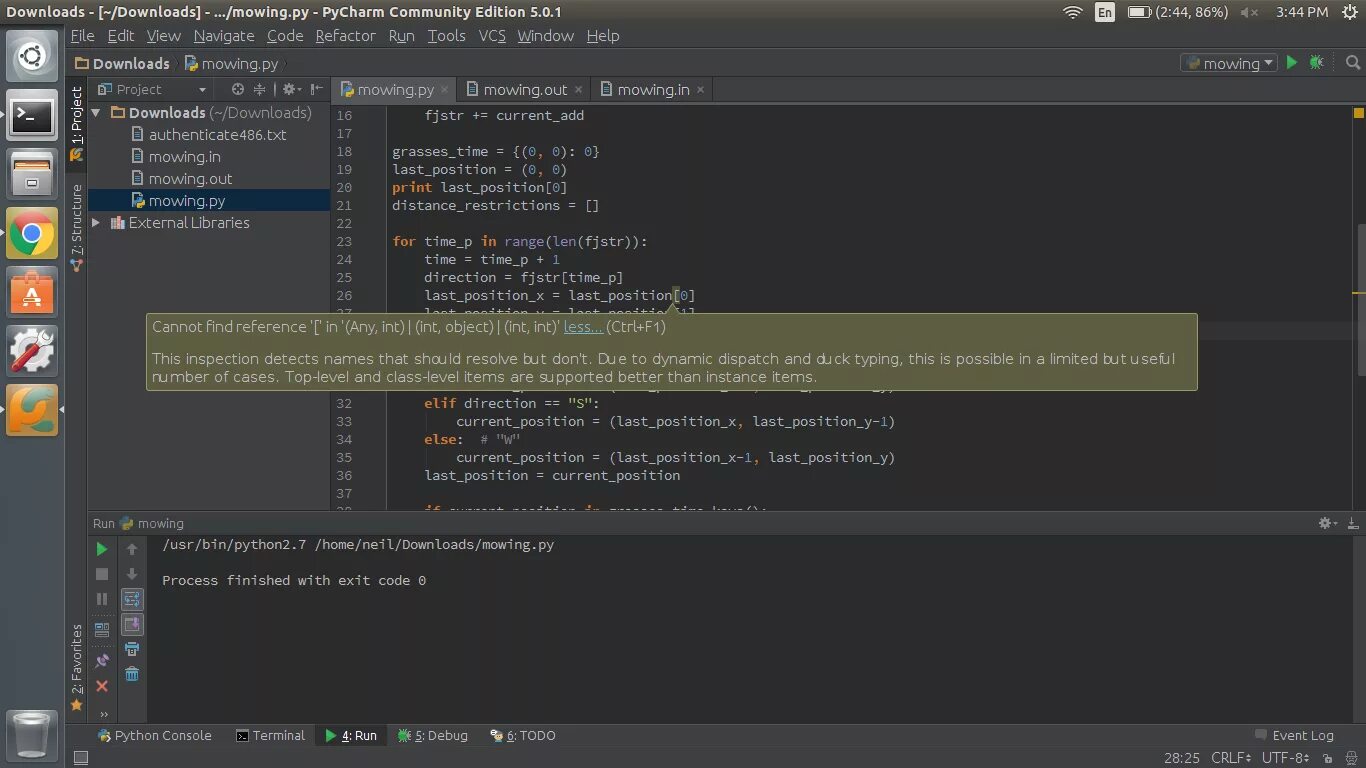The height and width of the screenshot is (768, 1366).
Task: Pin the Run tab with pin icon
Action: click(x=101, y=661)
